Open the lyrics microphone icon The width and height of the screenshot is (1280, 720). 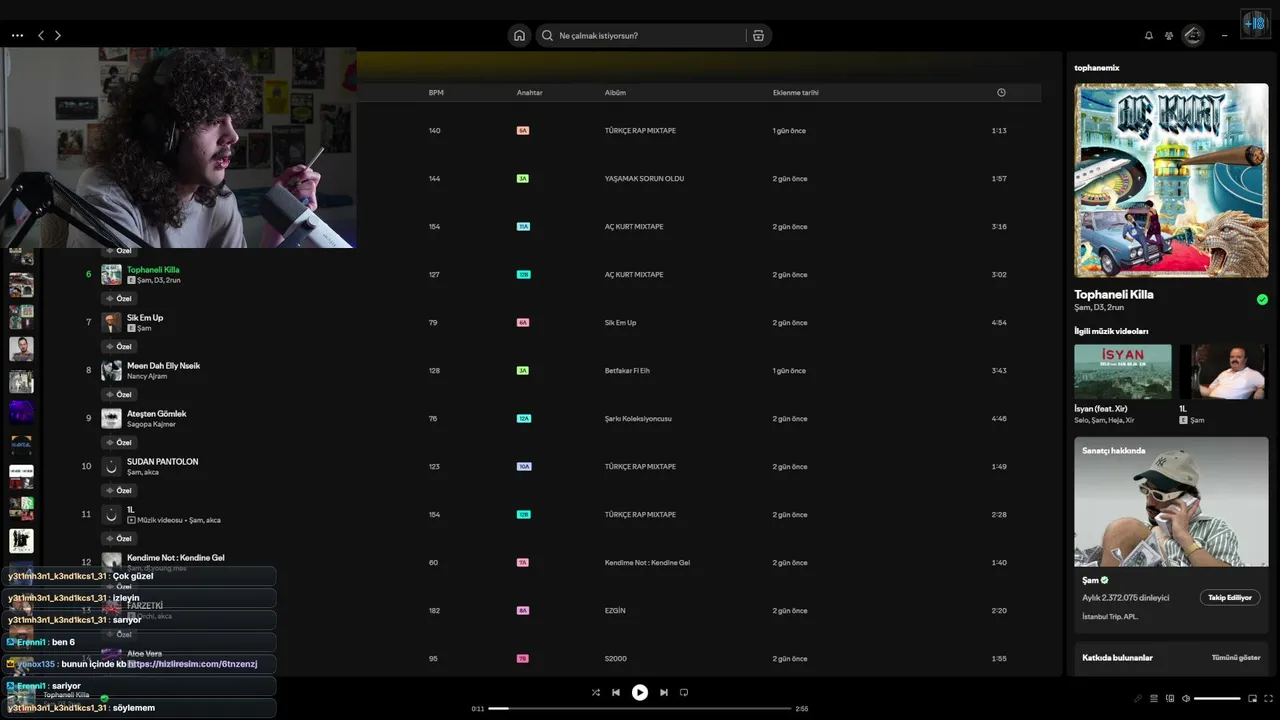(x=1138, y=698)
